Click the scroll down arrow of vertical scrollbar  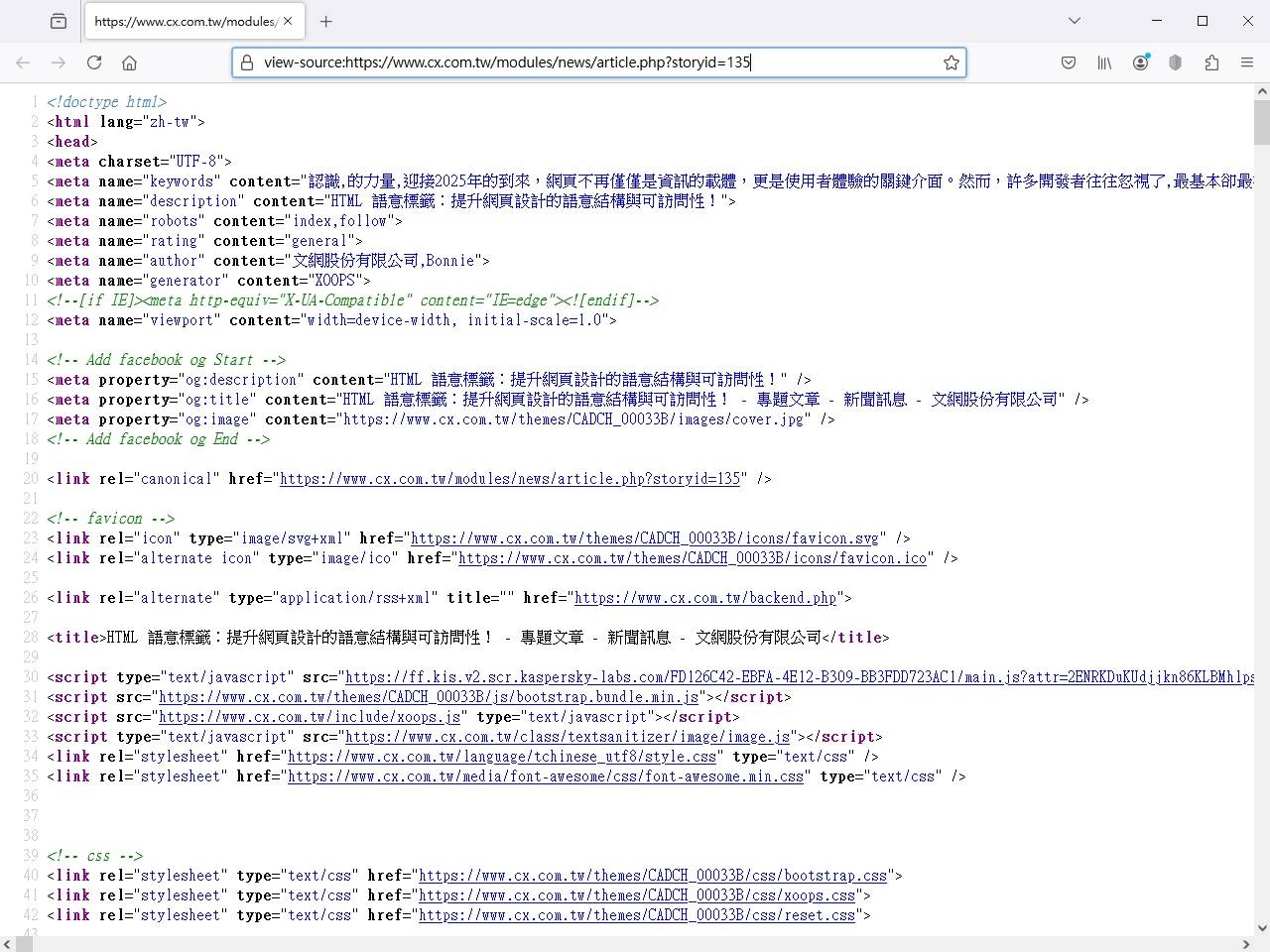coord(1261,928)
